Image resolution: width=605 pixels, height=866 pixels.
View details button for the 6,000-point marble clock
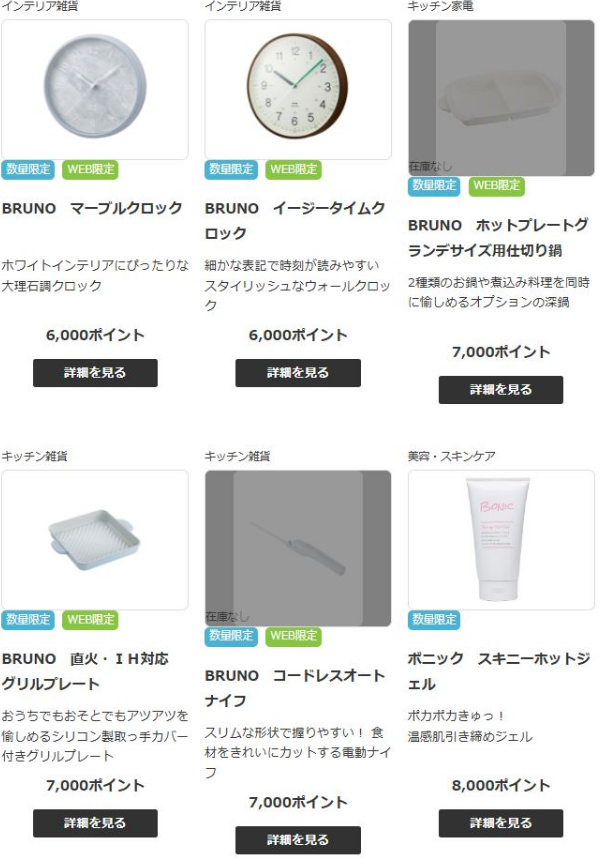click(95, 373)
